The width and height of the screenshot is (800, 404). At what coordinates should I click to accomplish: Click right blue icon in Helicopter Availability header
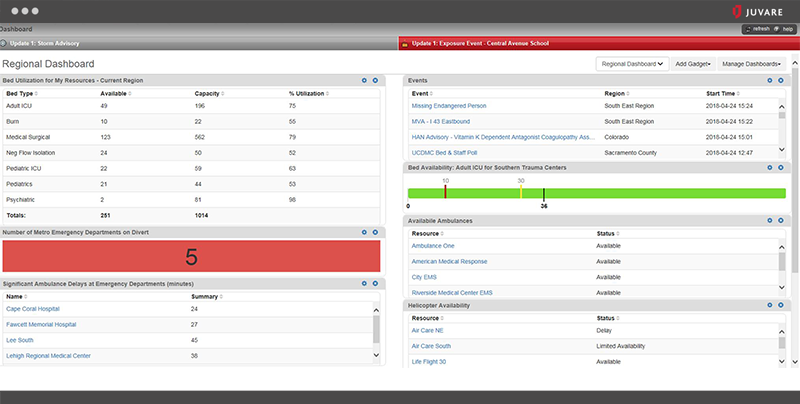pos(781,305)
